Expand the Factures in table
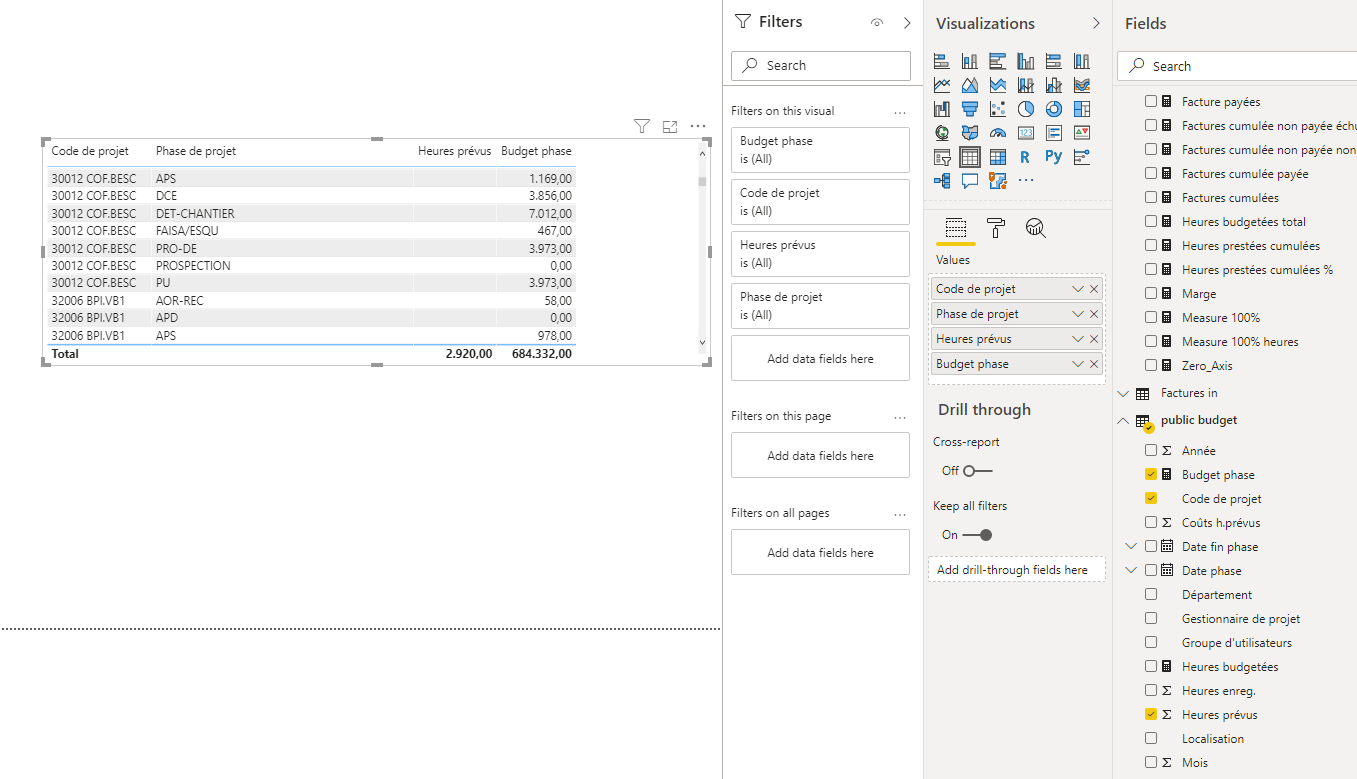The height and width of the screenshot is (779, 1357). click(x=1123, y=394)
